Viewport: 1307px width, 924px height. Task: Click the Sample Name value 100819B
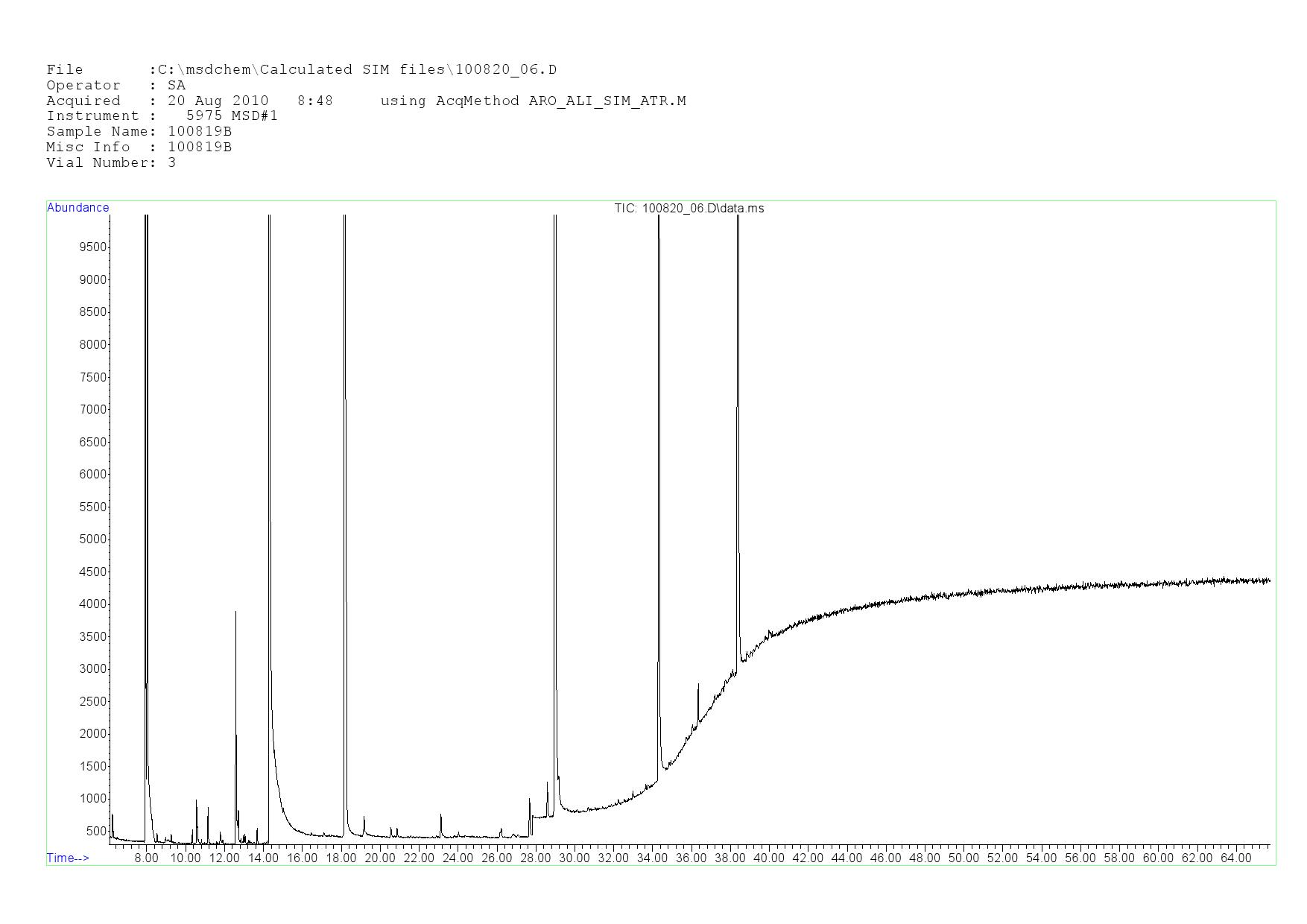click(200, 131)
